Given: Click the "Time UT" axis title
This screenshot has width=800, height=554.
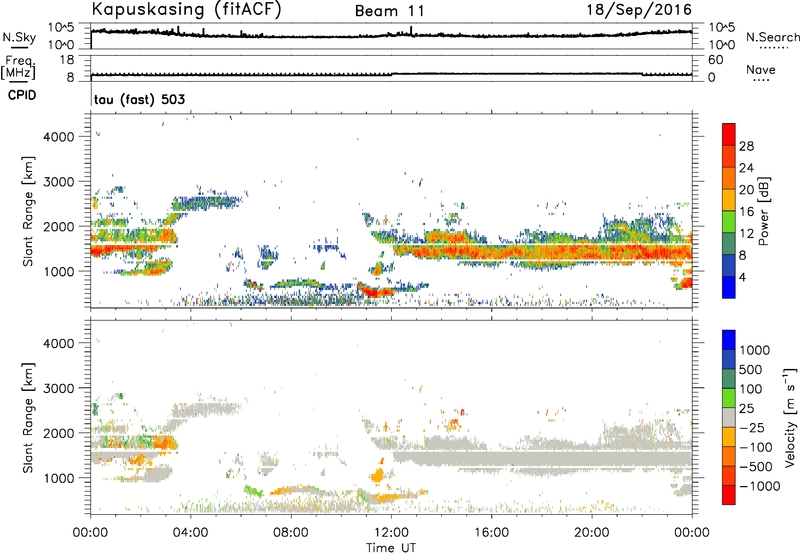Looking at the screenshot, I should pos(391,548).
